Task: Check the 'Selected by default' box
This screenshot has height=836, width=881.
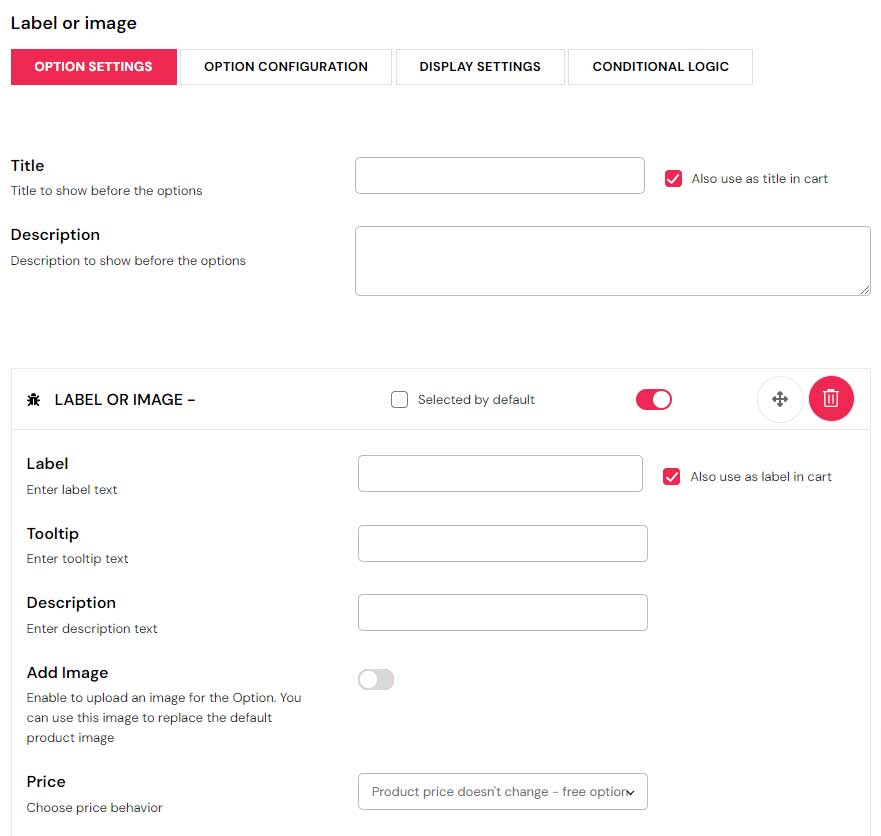Action: [400, 400]
